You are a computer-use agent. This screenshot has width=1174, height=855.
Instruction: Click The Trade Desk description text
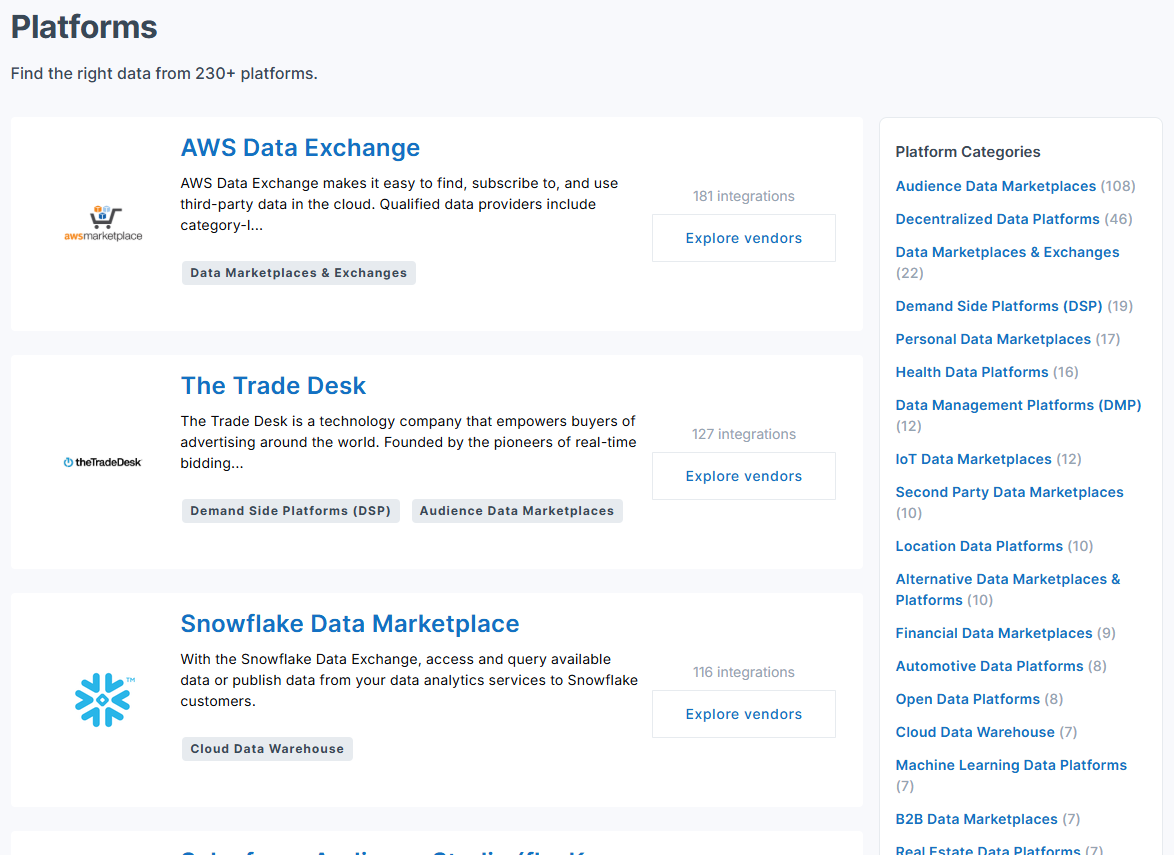click(x=408, y=442)
